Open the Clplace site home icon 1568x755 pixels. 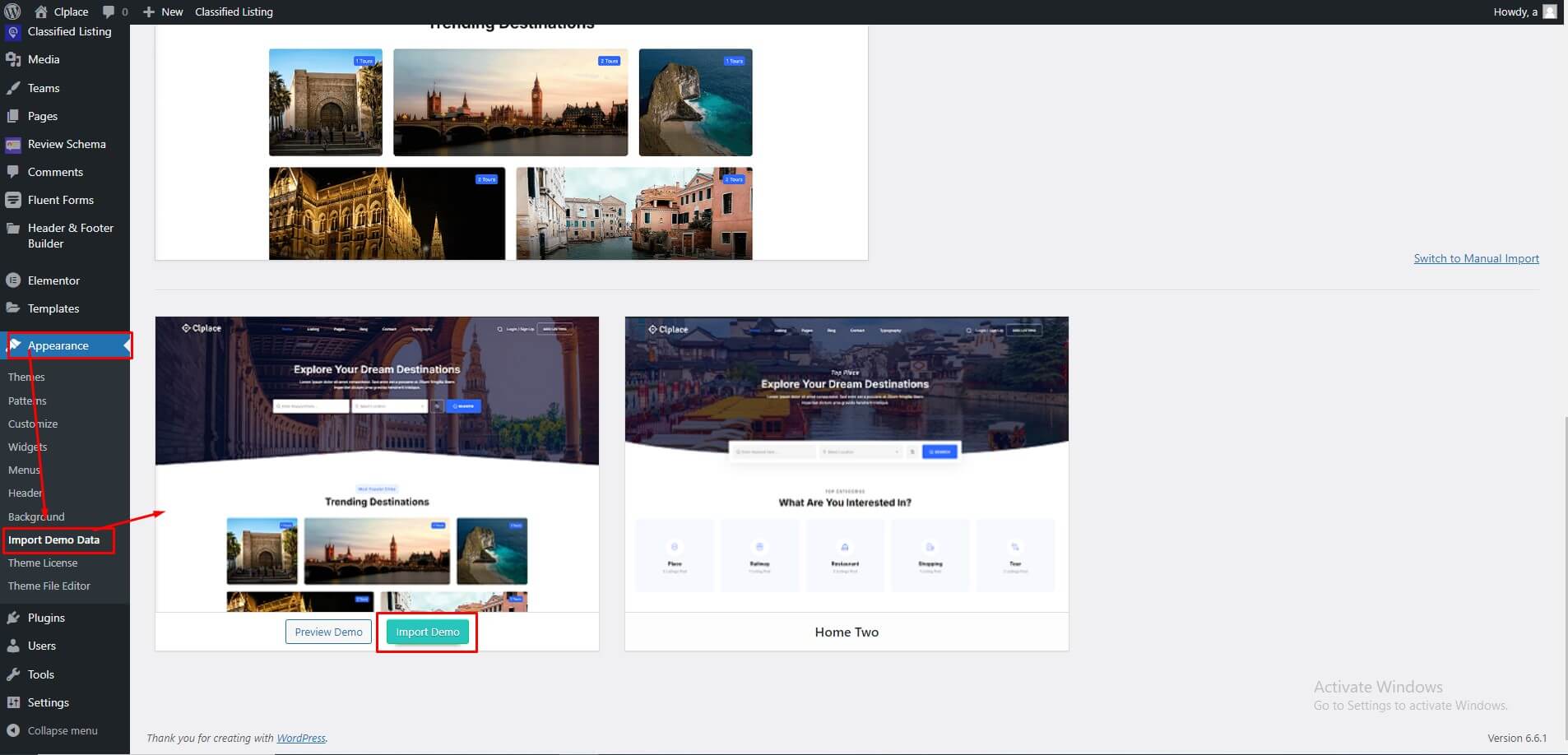tap(41, 12)
